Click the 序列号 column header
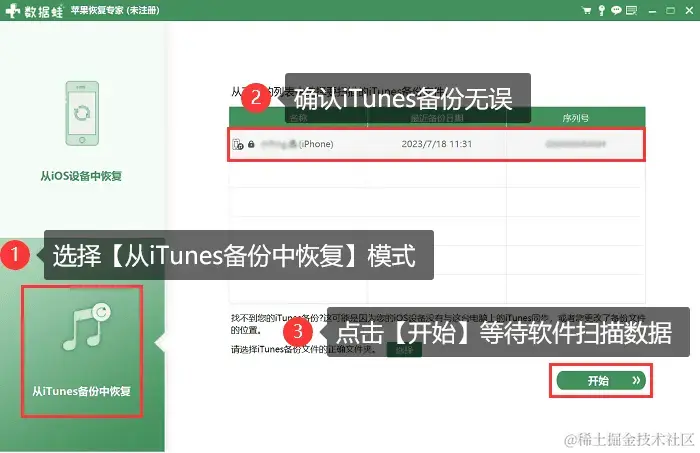 pyautogui.click(x=575, y=118)
